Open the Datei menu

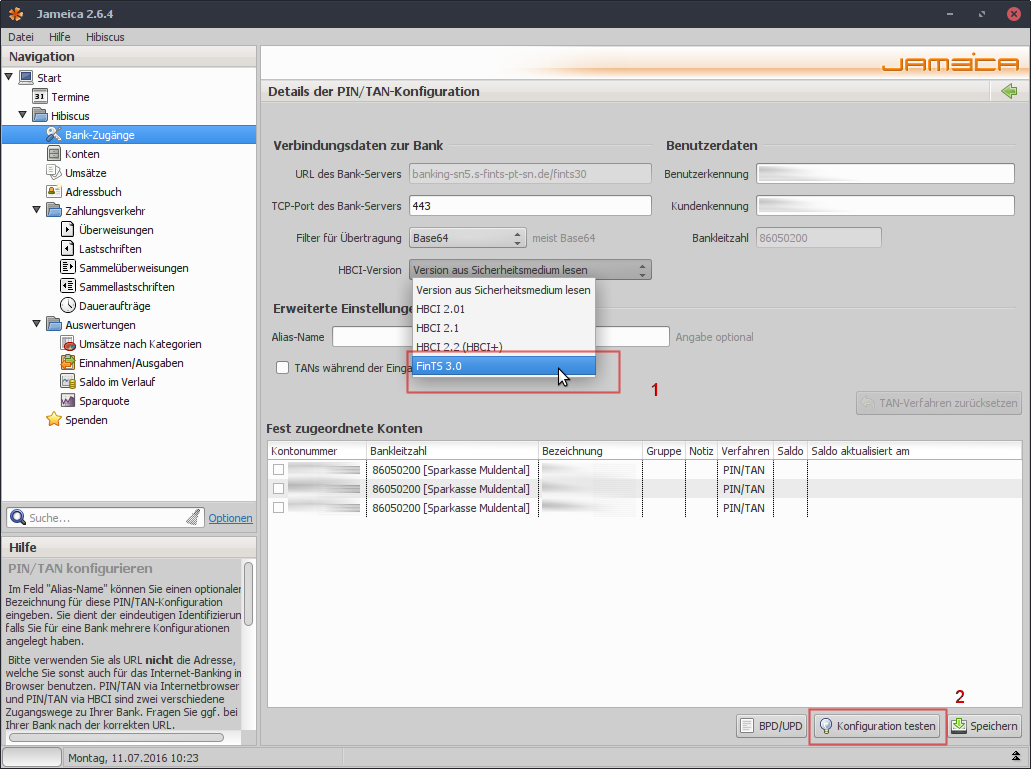(21, 37)
